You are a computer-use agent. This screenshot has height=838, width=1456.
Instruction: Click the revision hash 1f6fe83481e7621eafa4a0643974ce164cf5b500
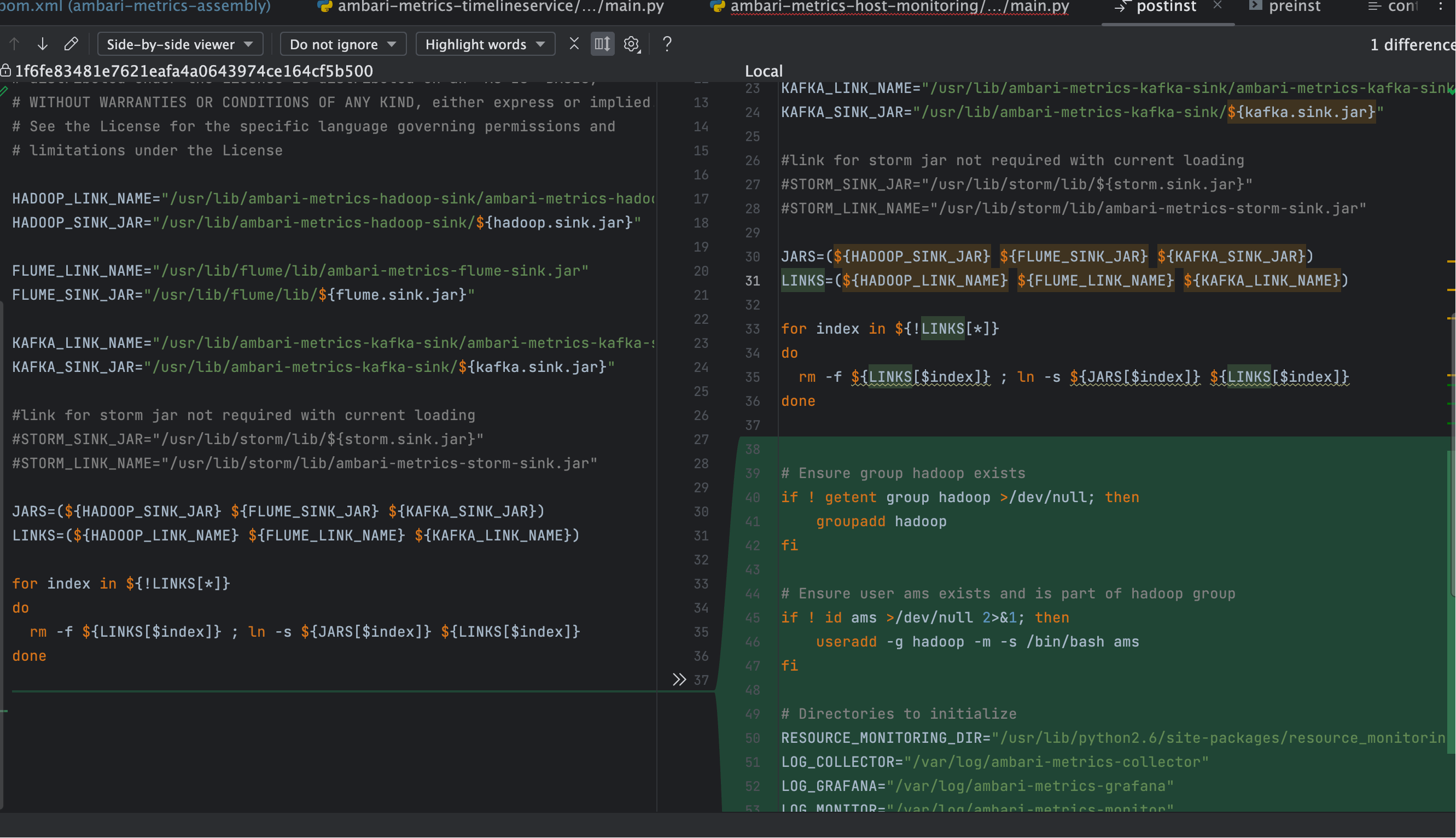194,71
